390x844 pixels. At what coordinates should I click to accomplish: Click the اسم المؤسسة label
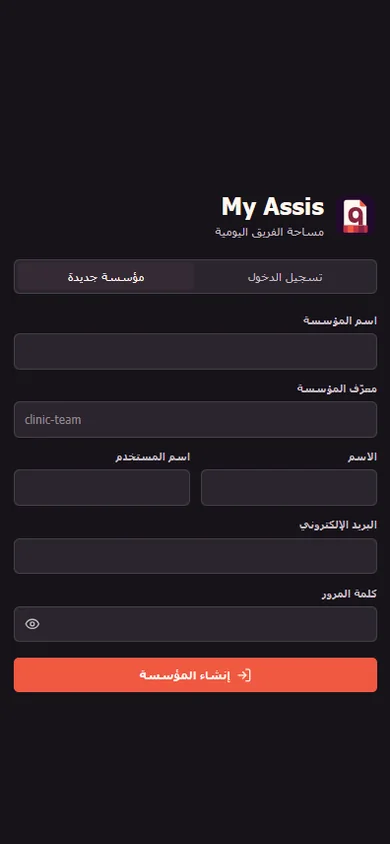340,321
